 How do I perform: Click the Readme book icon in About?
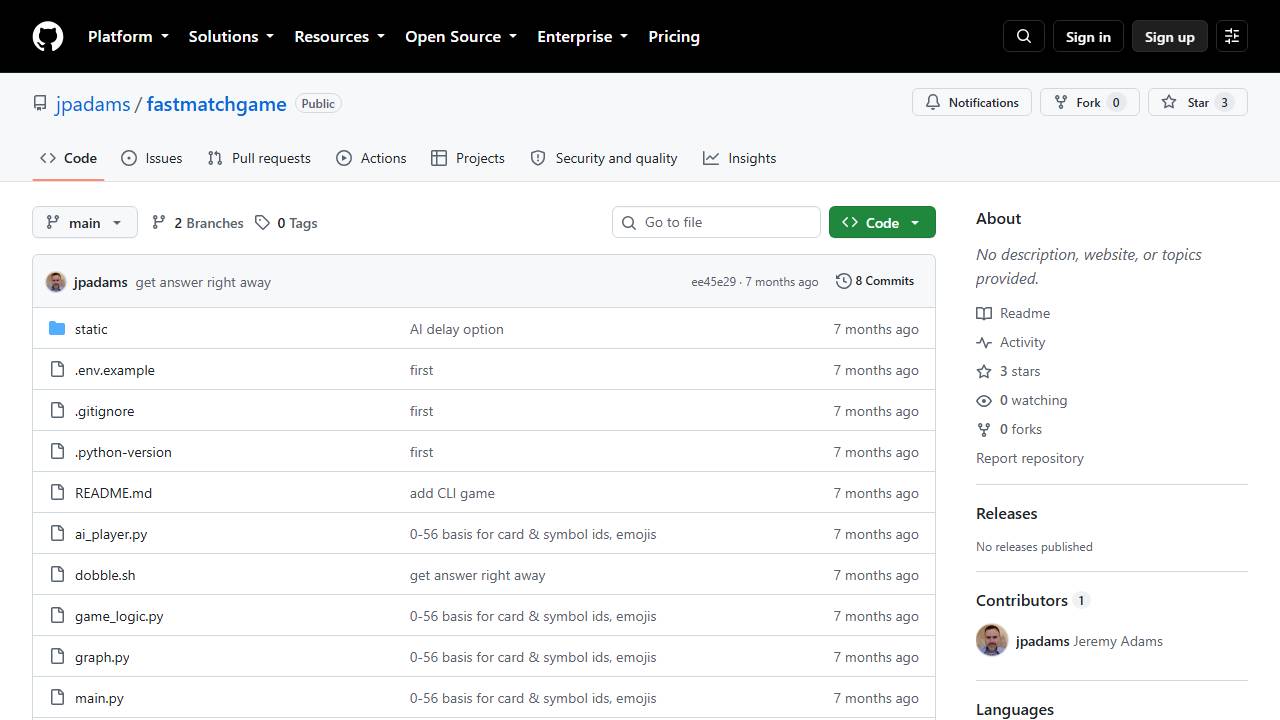point(984,313)
